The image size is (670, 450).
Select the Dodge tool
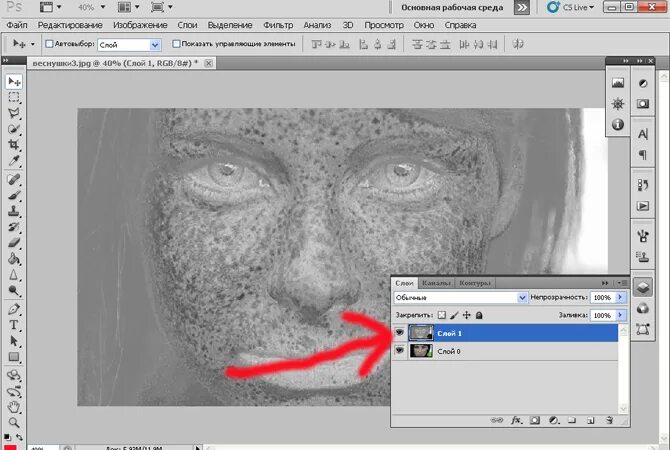pos(14,291)
